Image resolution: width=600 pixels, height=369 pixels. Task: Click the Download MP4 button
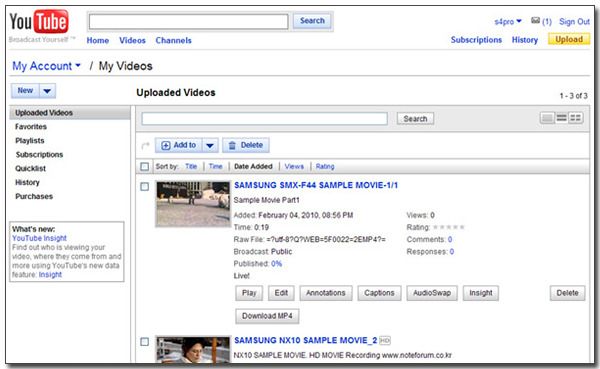tap(267, 316)
